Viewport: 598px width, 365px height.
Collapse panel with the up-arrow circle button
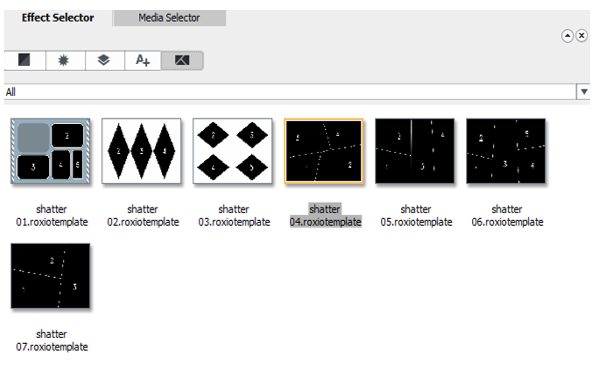pos(567,36)
